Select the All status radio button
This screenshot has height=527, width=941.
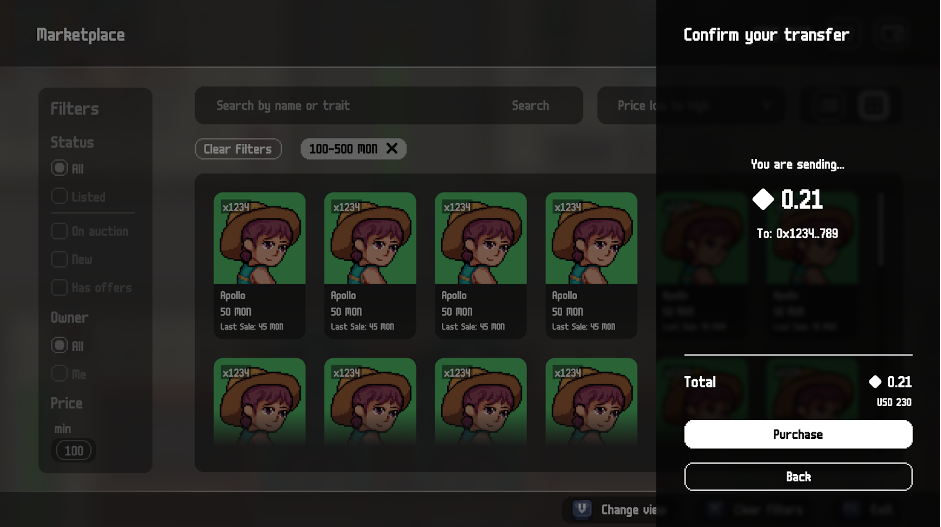coord(60,169)
